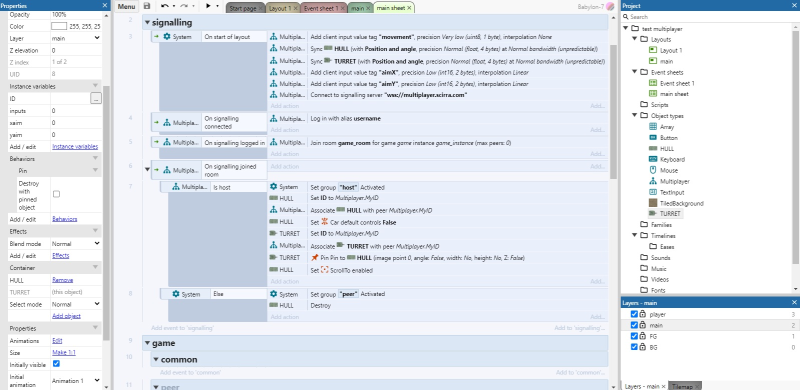Click the System icon in event 3
This screenshot has width=800, height=390.
[167, 37]
